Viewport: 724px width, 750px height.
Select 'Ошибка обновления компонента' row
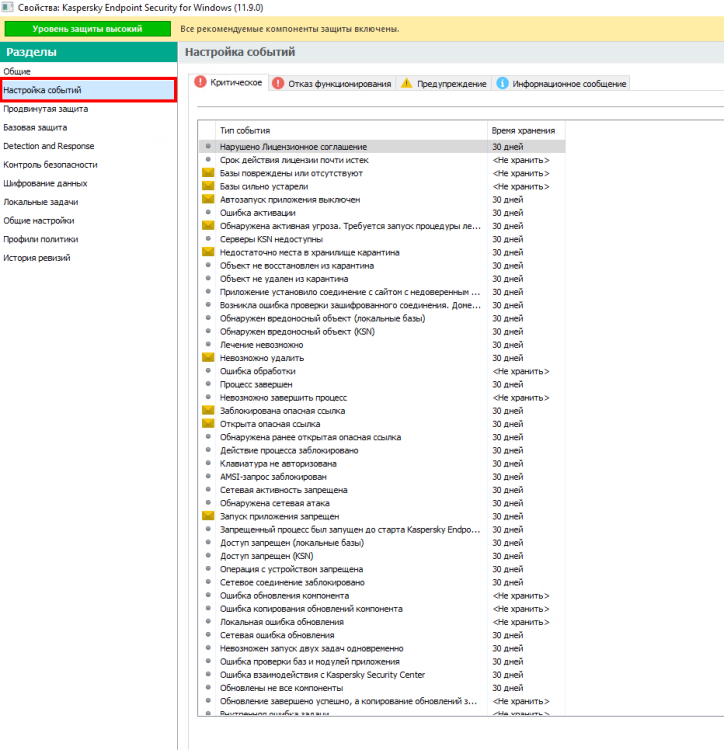tap(382, 596)
